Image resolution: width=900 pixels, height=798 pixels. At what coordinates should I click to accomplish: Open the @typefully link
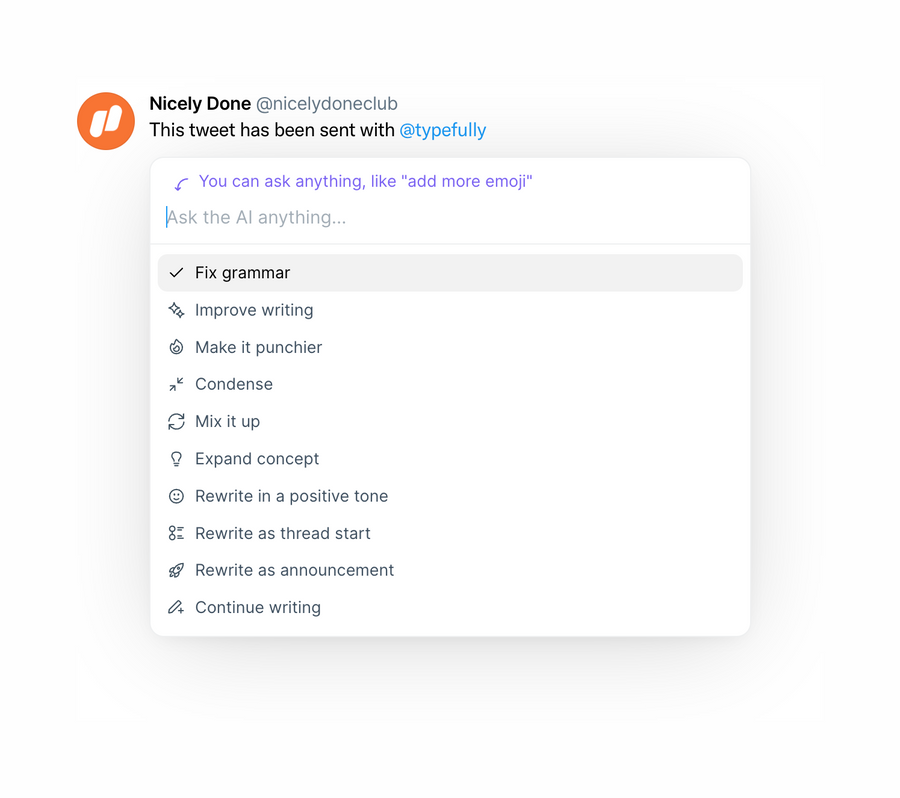coord(443,130)
